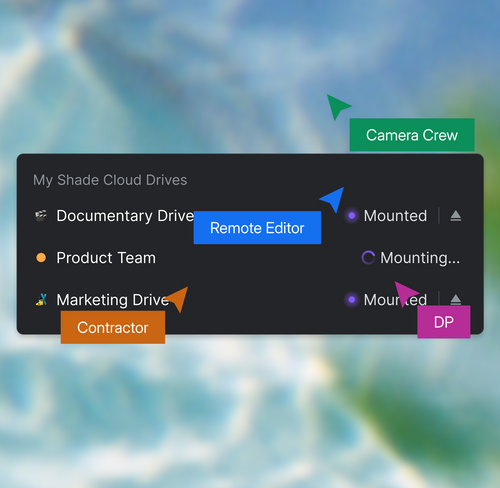Select the Product Team drive name
Screen dimensions: 500x488
point(106,258)
